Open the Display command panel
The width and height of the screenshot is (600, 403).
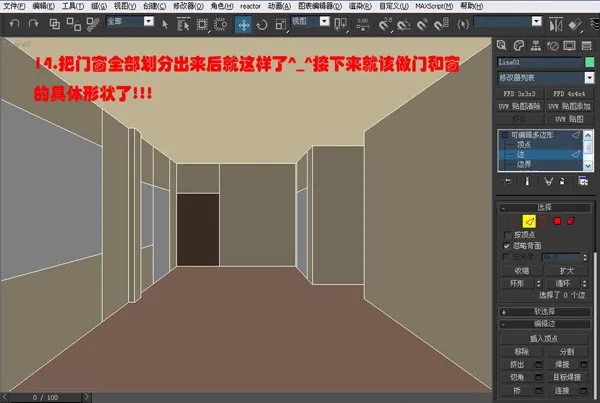coord(569,46)
